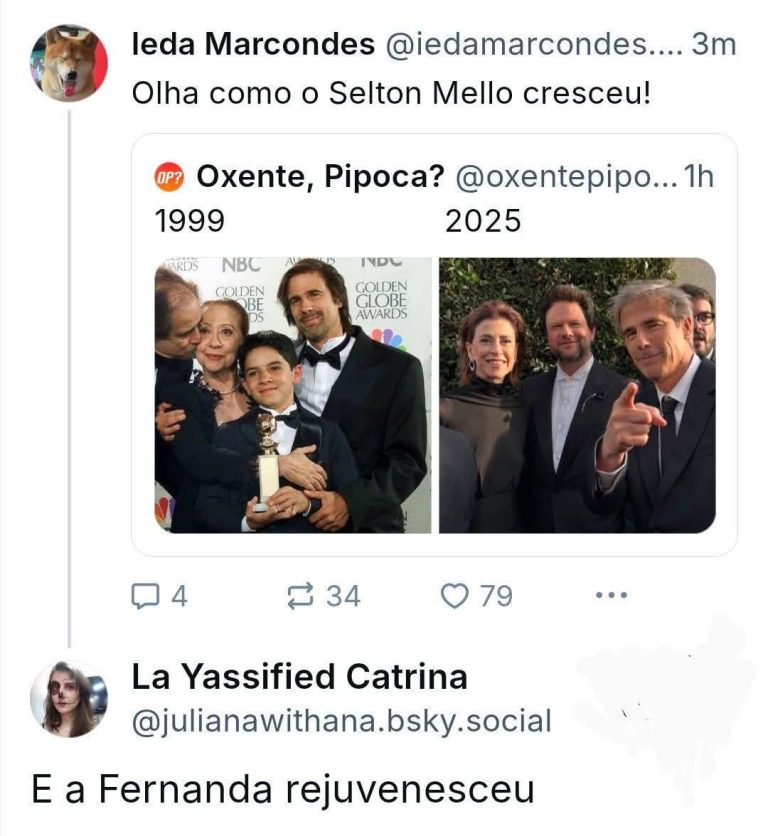Screen dimensions: 768x836
Task: Click the reply speech bubble icon
Action: coord(147,596)
